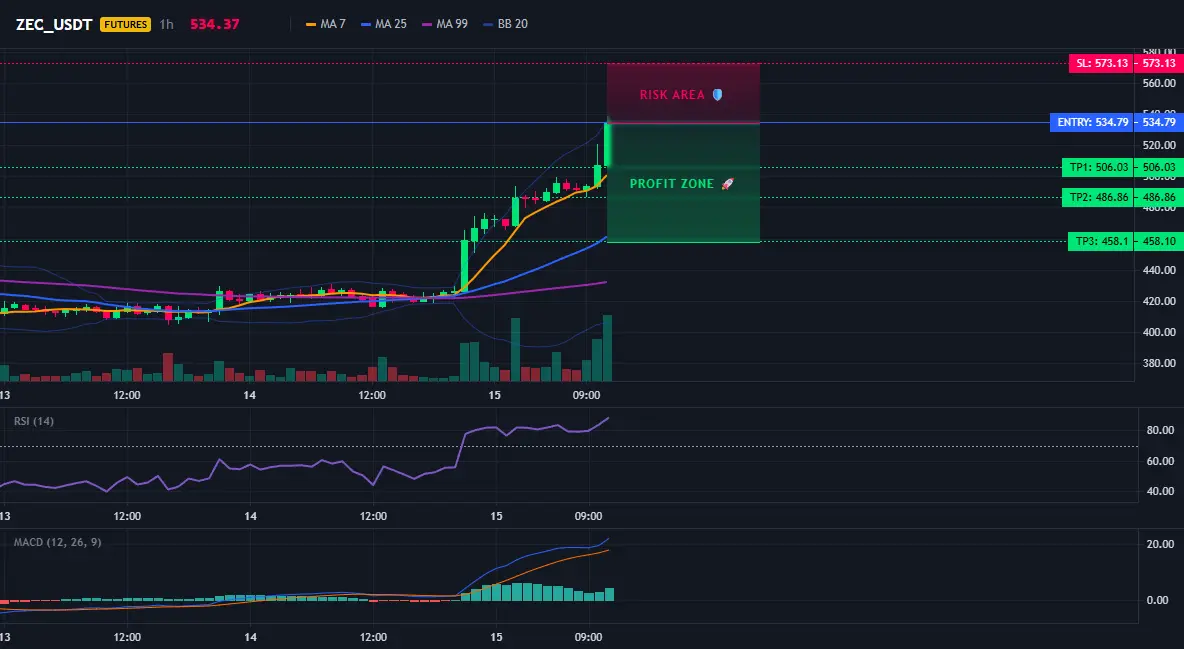Click the RISK AREA label text
Image resolution: width=1184 pixels, height=649 pixels.
[672, 95]
